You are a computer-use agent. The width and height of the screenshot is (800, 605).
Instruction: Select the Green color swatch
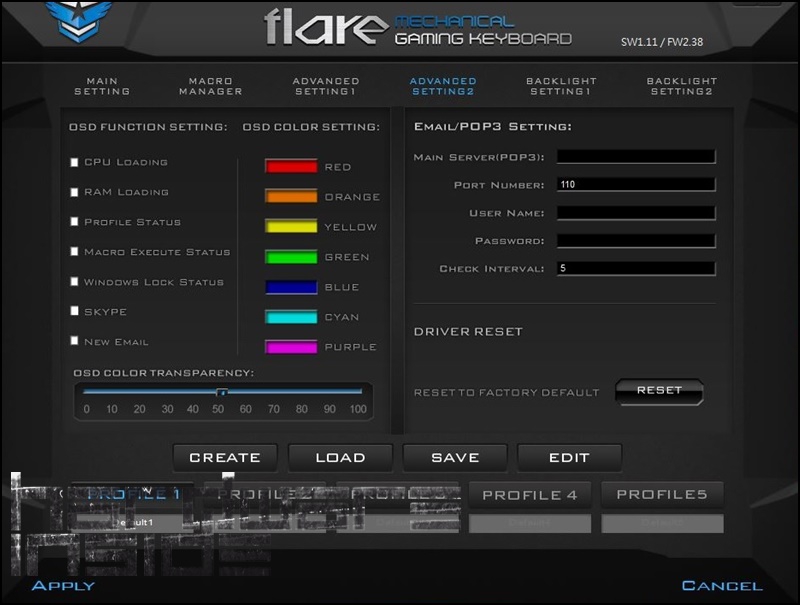(x=291, y=257)
